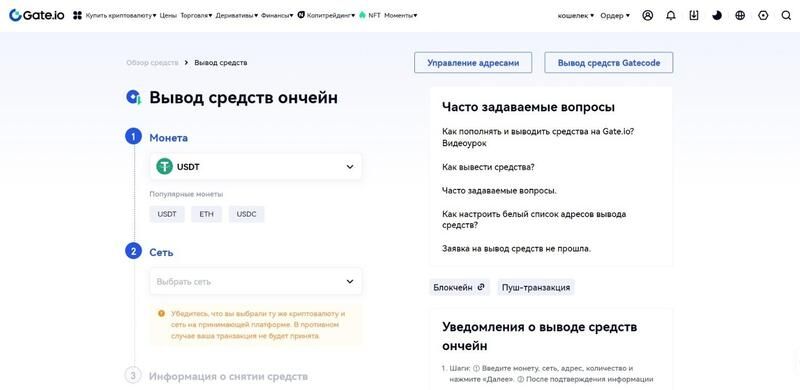
Task: Click the Gate.io logo
Action: pyautogui.click(x=37, y=15)
